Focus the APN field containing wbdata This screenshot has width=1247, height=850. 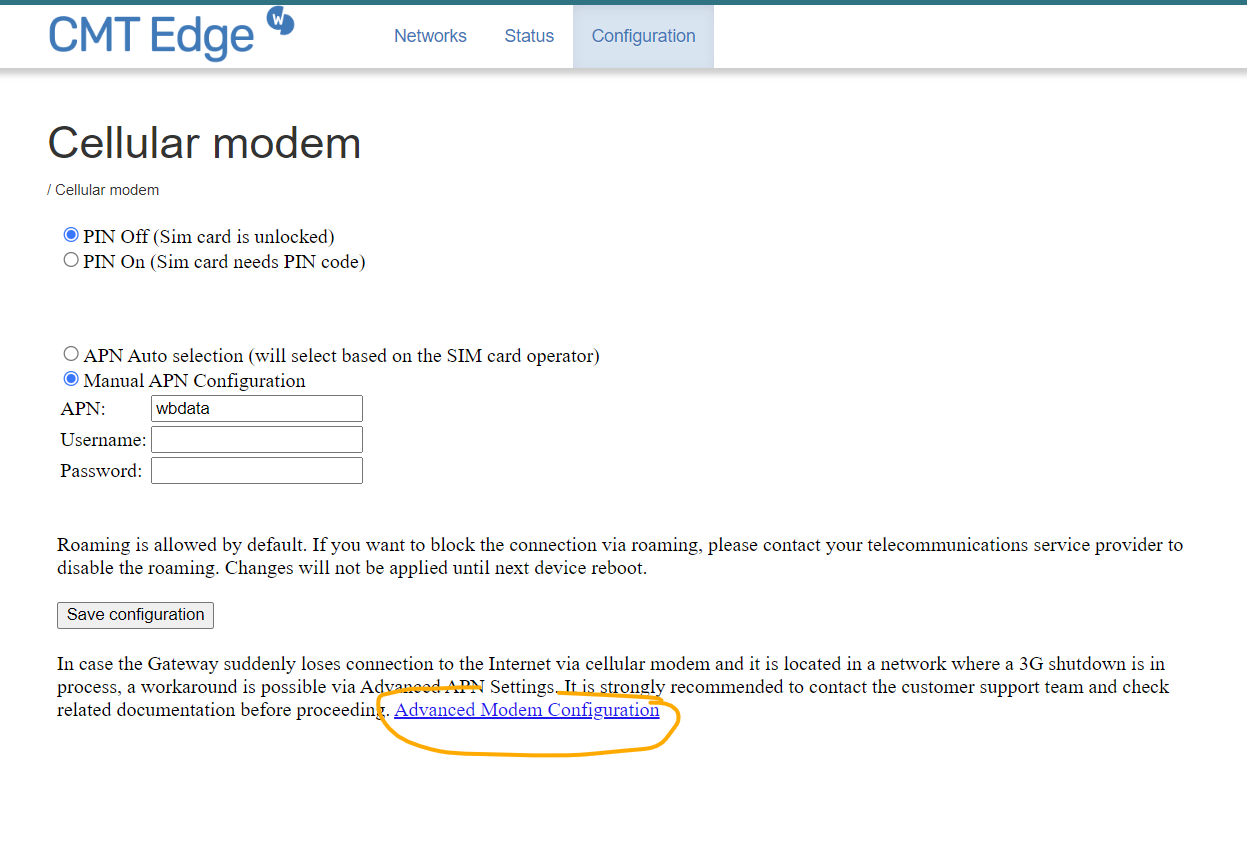coord(257,408)
